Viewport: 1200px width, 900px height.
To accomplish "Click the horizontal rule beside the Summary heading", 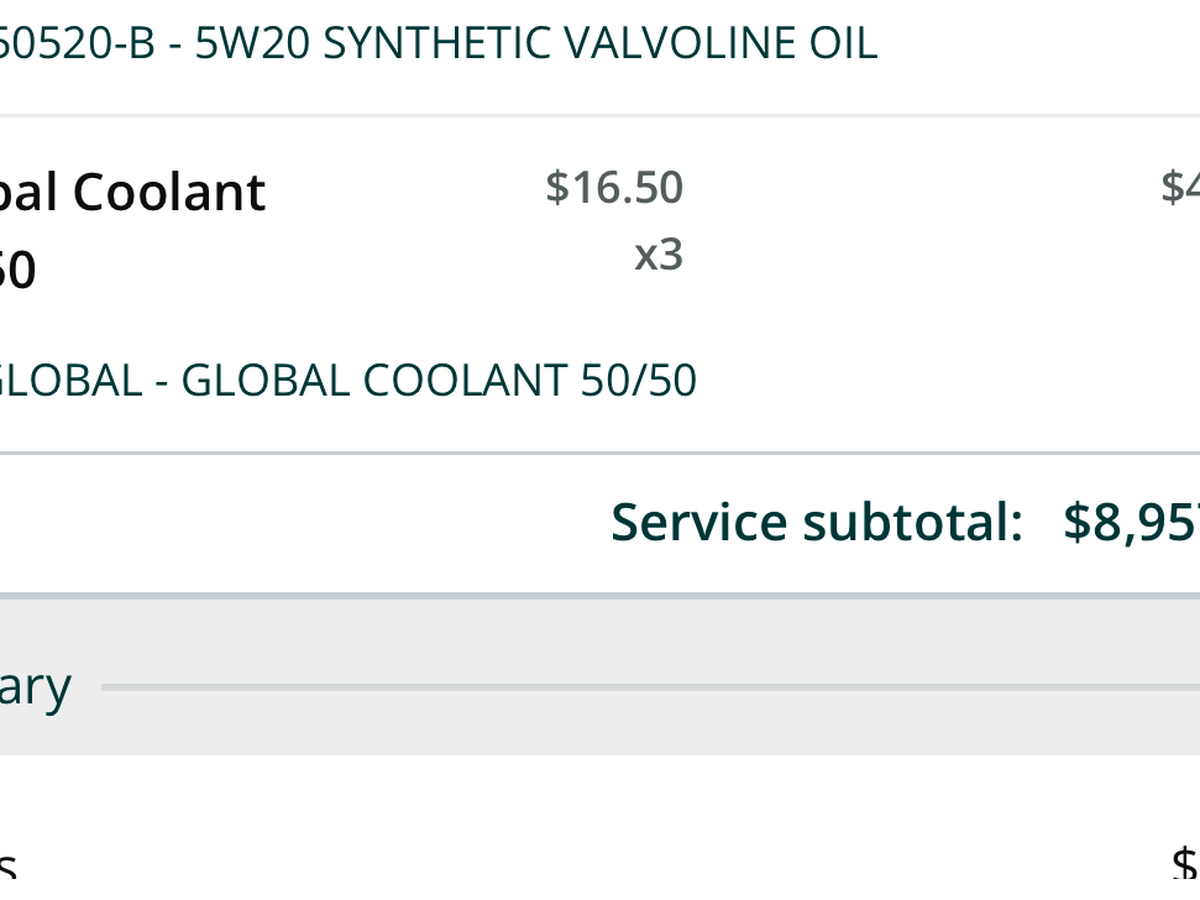I will pyautogui.click(x=650, y=687).
